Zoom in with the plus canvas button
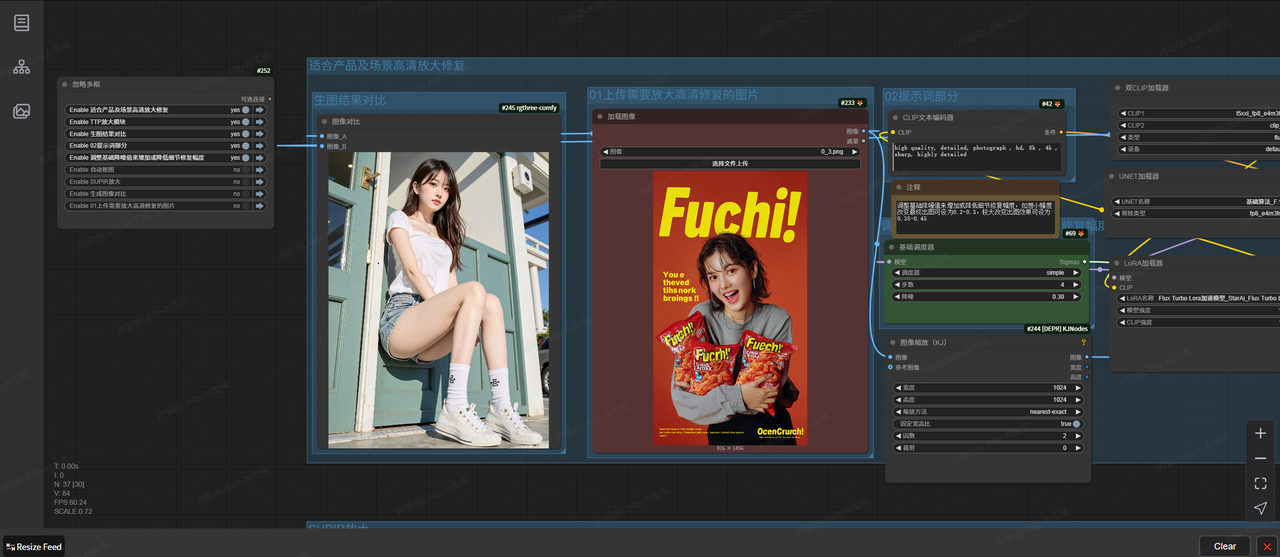The width and height of the screenshot is (1280, 557). 1260,434
